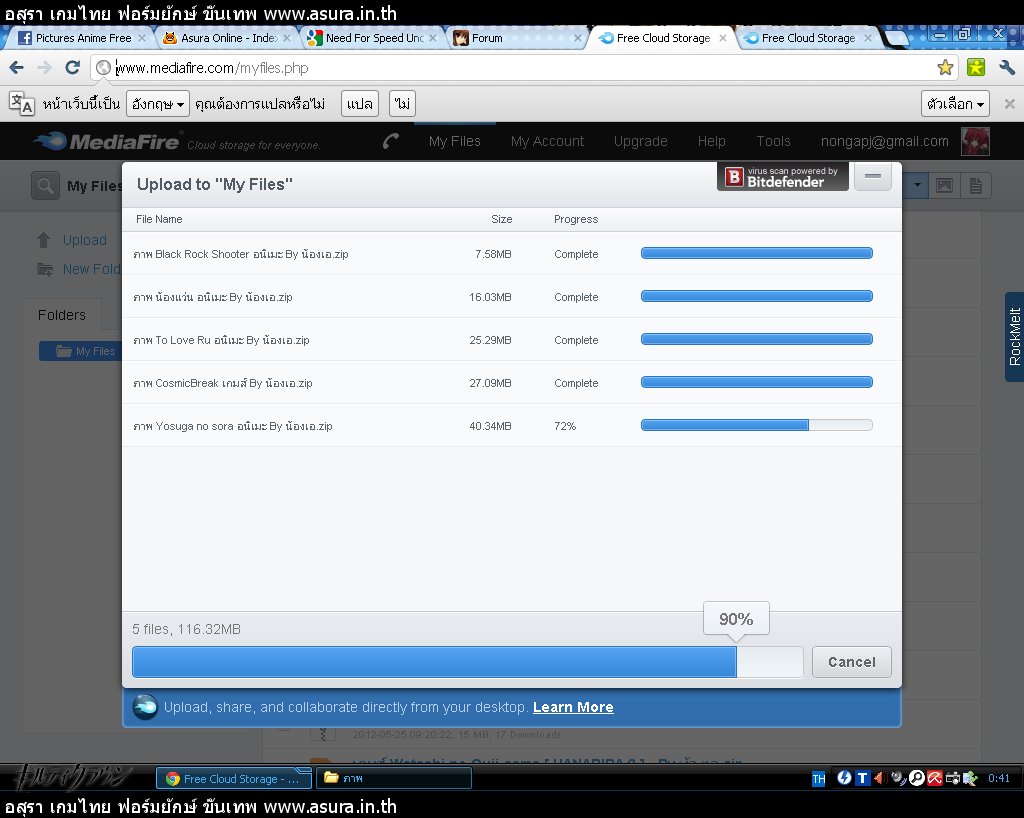1024x818 pixels.
Task: Click the search magnifier beside My Files
Action: coord(45,186)
